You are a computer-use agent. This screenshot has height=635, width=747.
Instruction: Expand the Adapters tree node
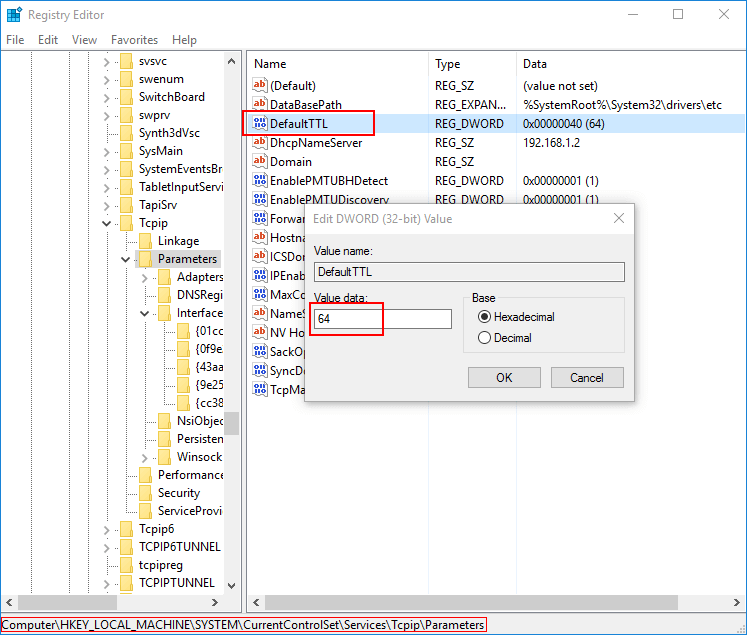point(145,278)
